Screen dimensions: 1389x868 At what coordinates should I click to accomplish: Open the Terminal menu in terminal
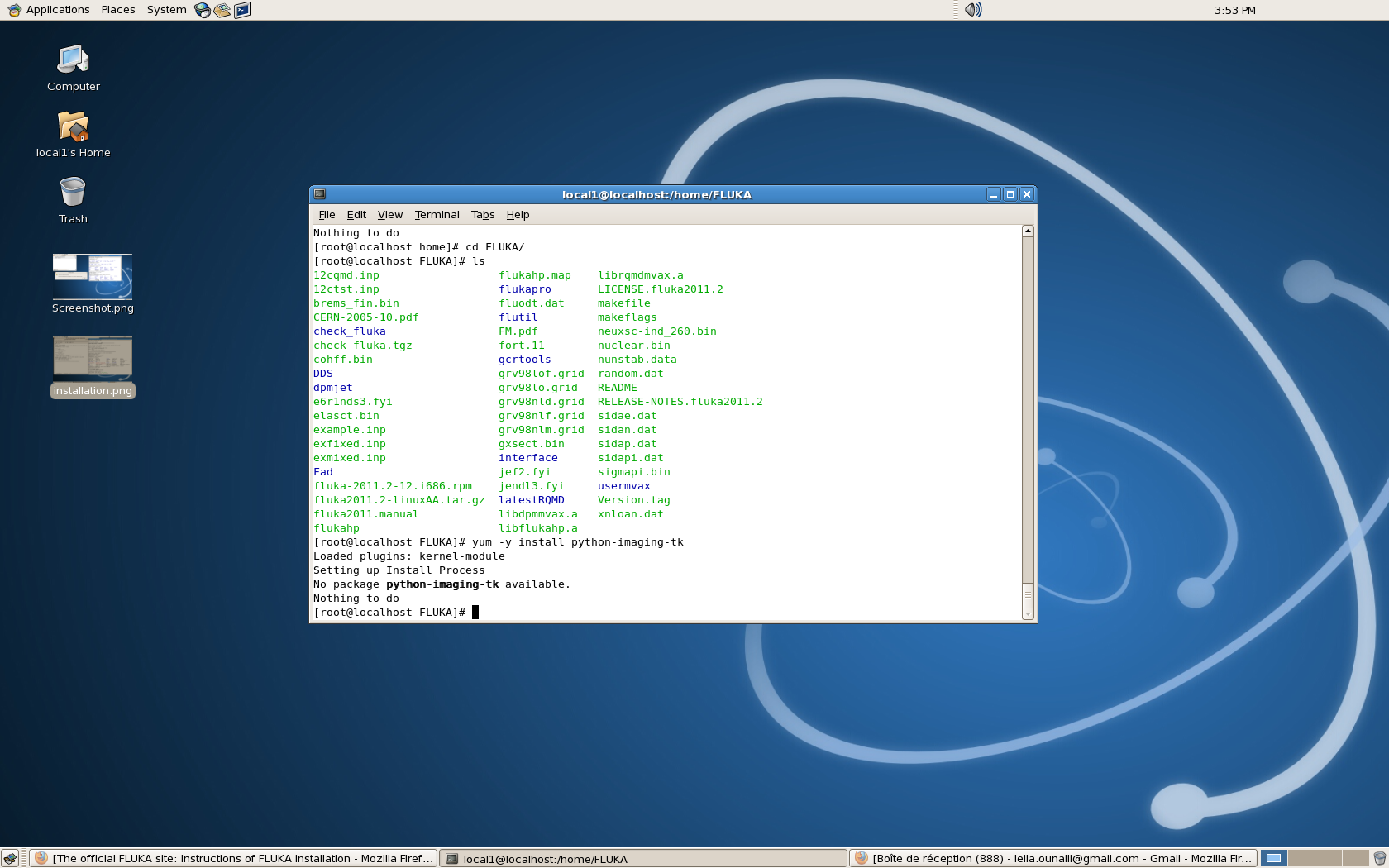click(x=437, y=214)
